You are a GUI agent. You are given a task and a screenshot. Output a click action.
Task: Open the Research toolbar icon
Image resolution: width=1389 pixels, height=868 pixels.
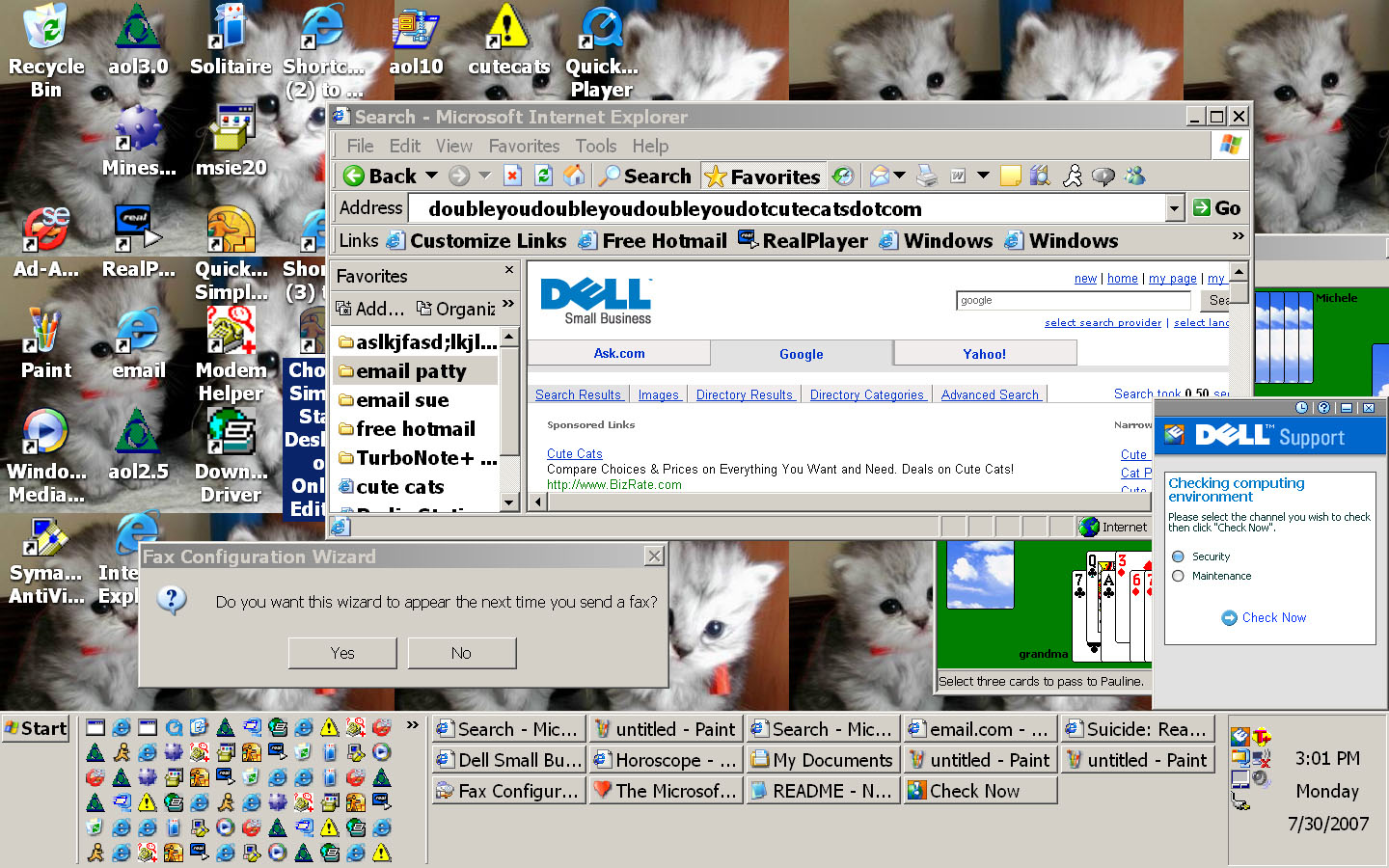point(1040,176)
